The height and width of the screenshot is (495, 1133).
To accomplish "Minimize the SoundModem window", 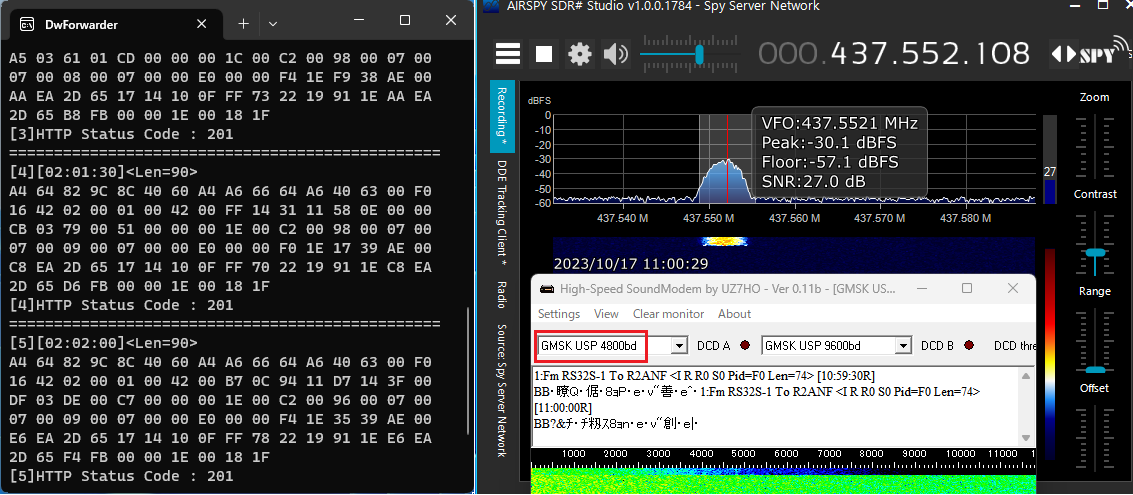I will [x=923, y=288].
